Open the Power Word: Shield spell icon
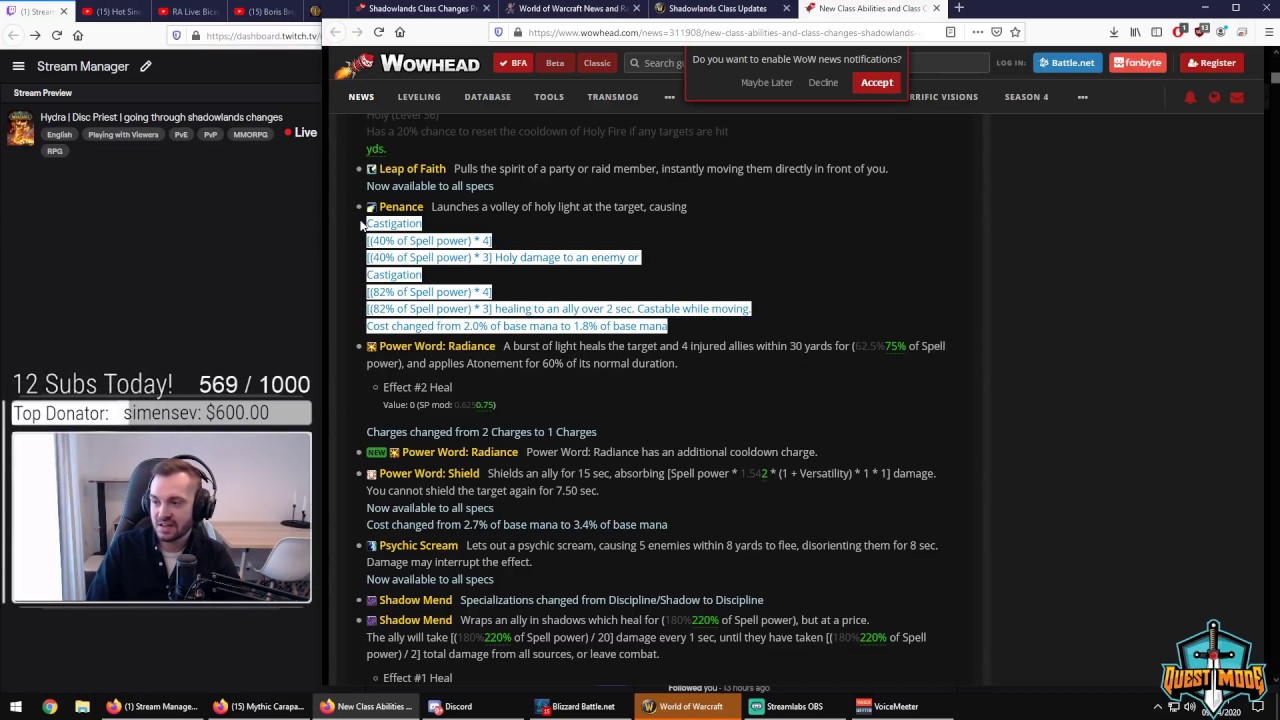Image resolution: width=1280 pixels, height=720 pixels. tap(371, 474)
